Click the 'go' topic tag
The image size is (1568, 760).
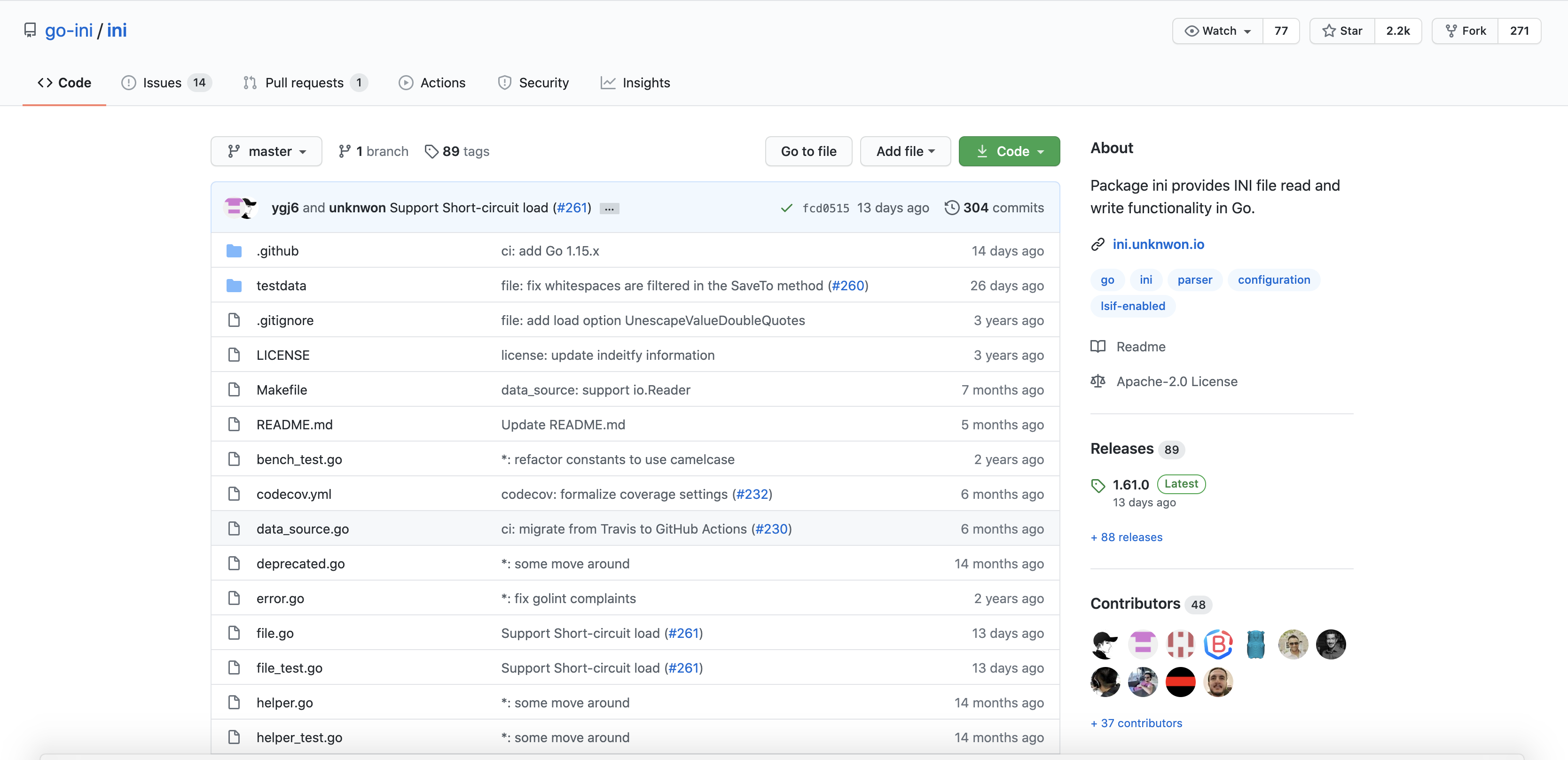point(1107,280)
